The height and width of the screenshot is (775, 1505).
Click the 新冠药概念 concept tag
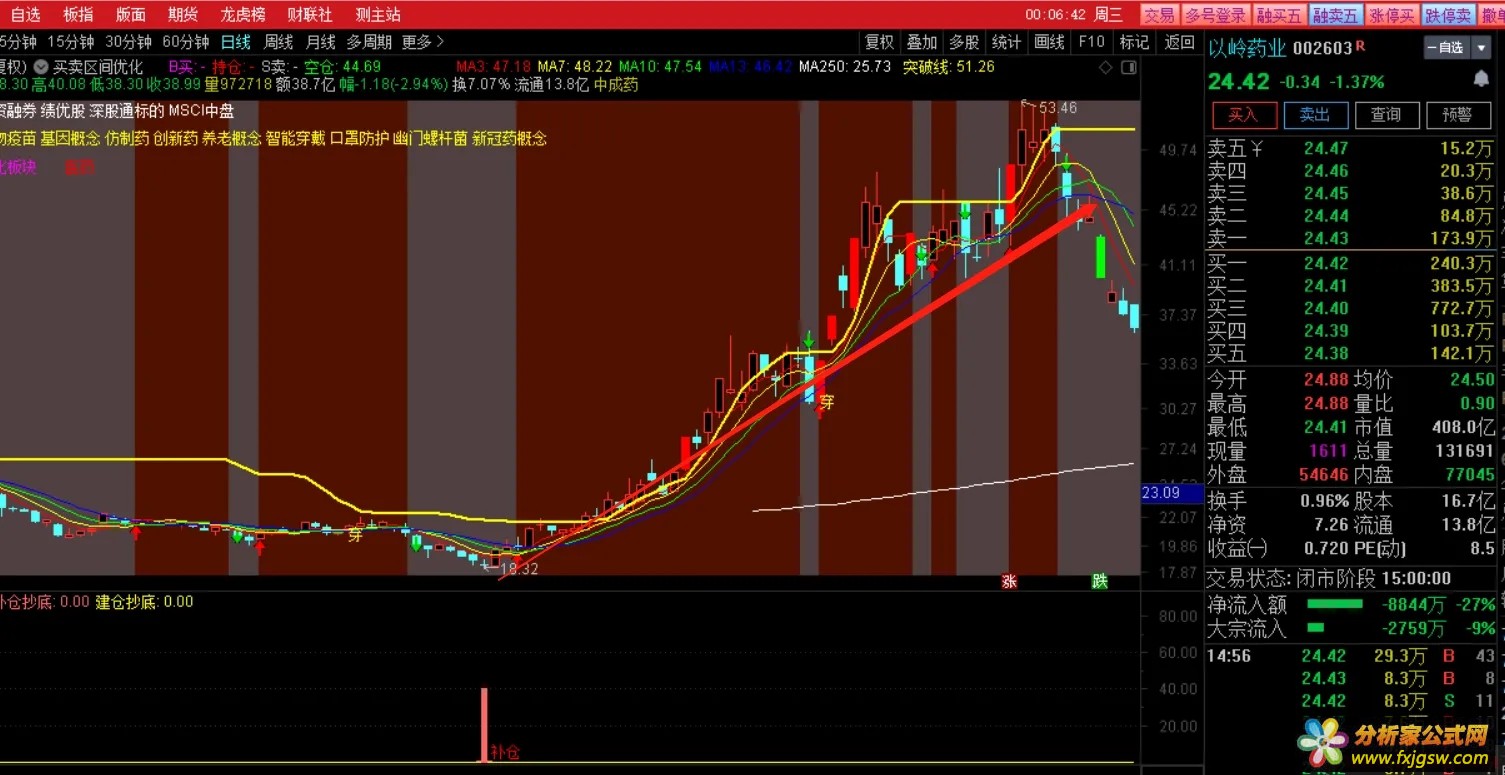510,139
